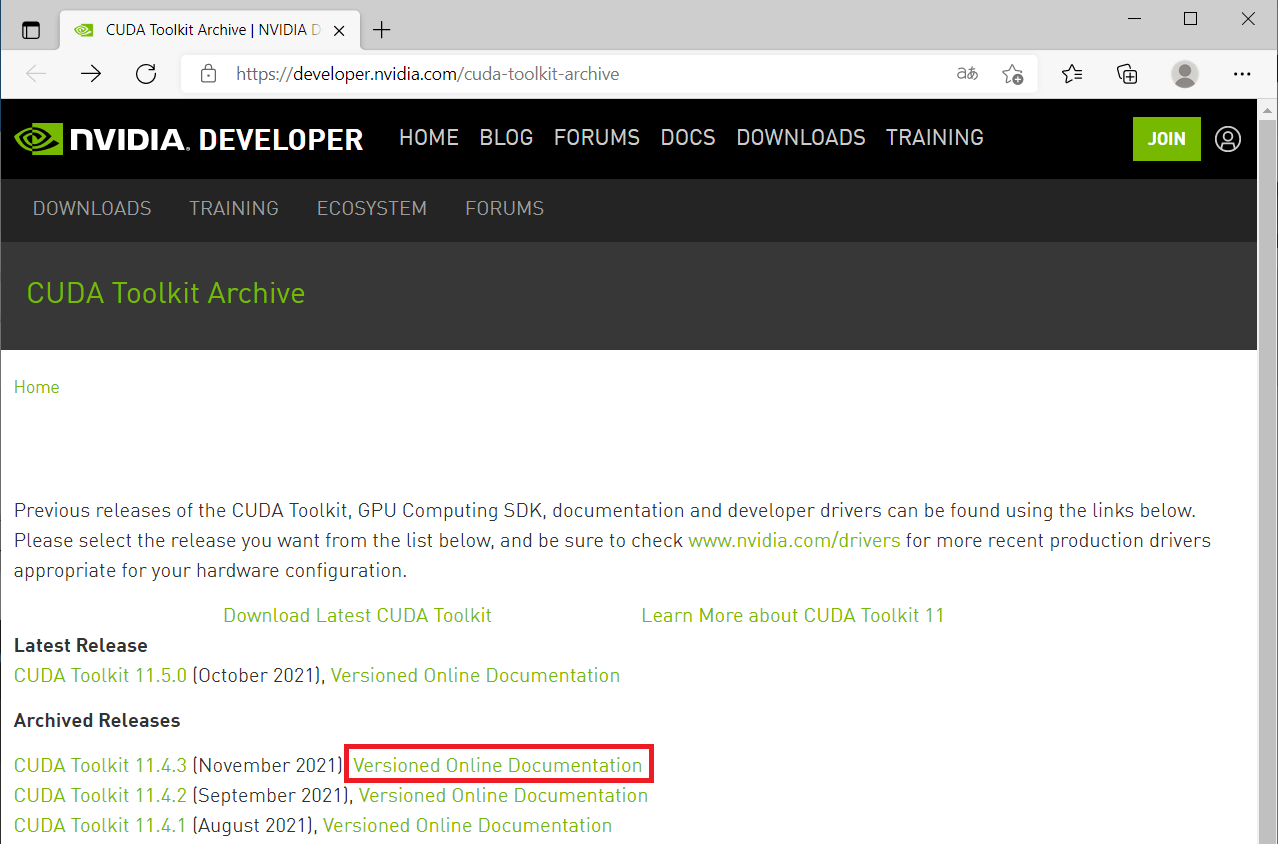Open the Collections icon
The image size is (1278, 844).
(1127, 74)
